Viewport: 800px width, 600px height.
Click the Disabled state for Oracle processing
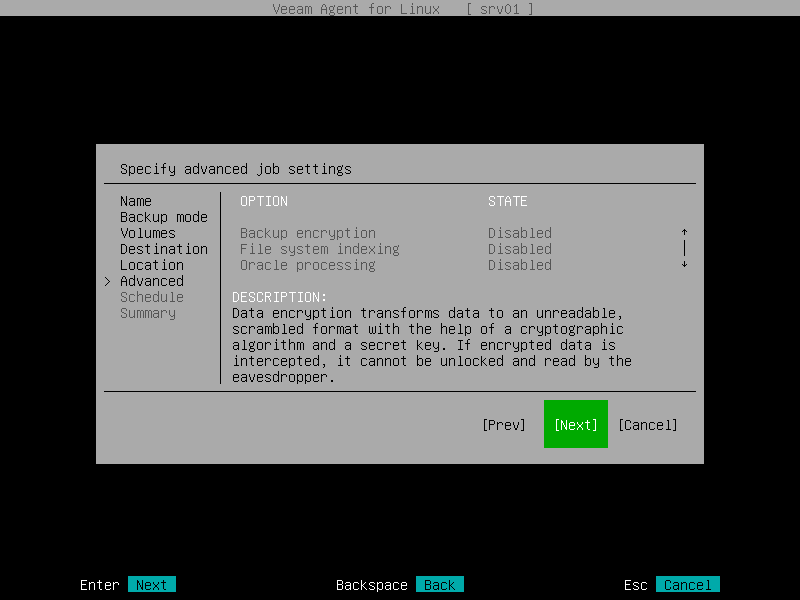pyautogui.click(x=519, y=265)
